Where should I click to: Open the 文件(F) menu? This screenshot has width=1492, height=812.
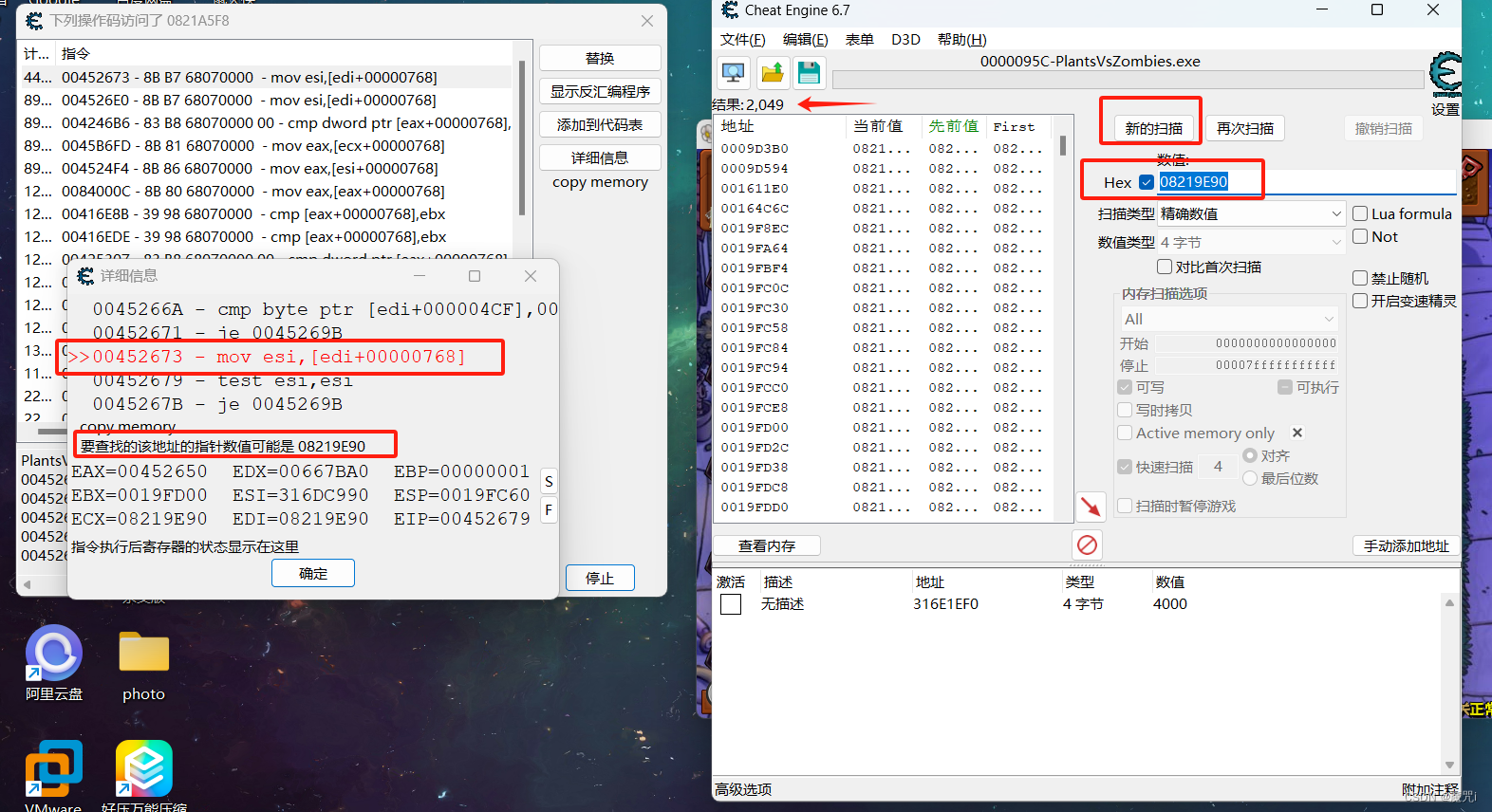coord(743,39)
